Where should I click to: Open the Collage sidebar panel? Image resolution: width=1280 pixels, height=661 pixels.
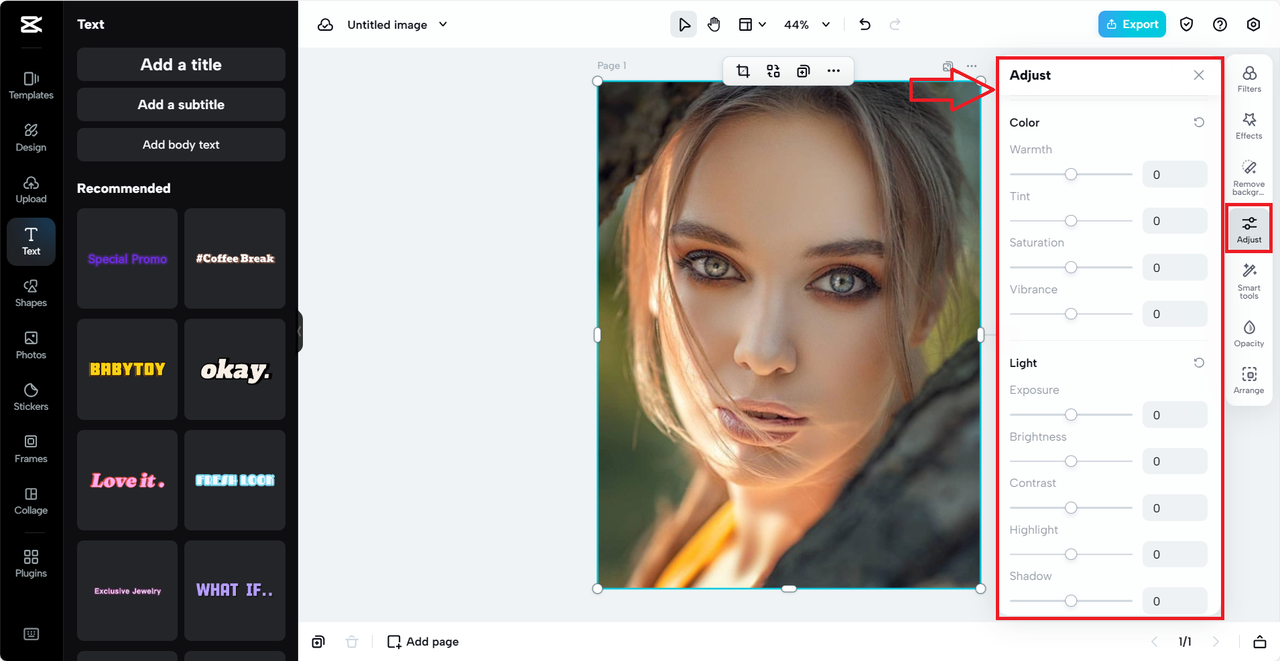click(x=31, y=501)
